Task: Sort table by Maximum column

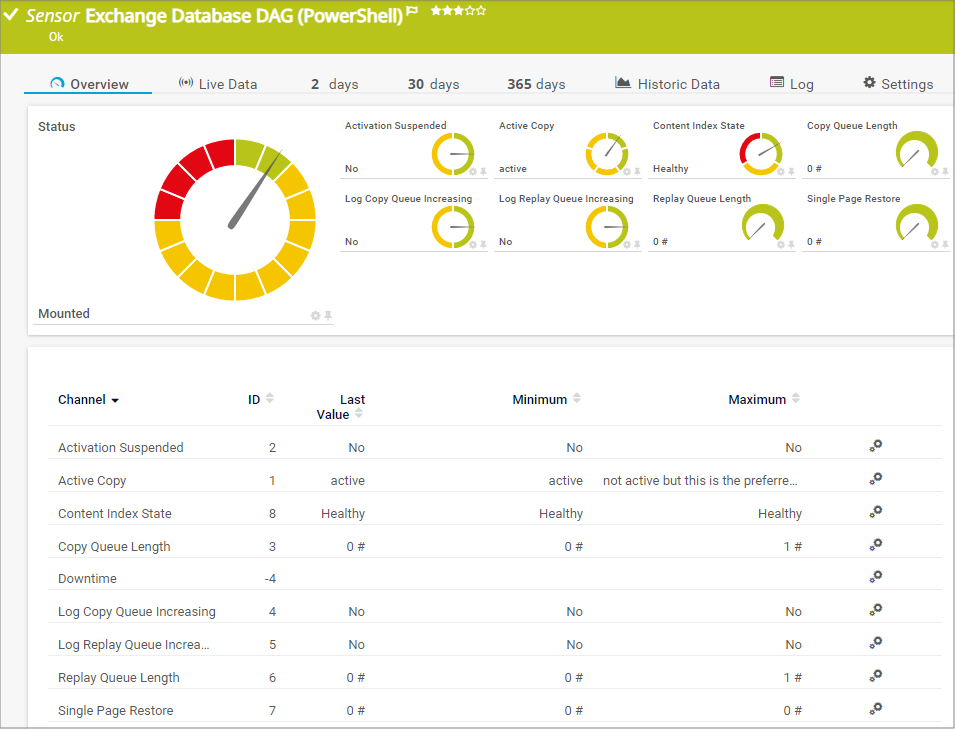Action: pyautogui.click(x=796, y=399)
